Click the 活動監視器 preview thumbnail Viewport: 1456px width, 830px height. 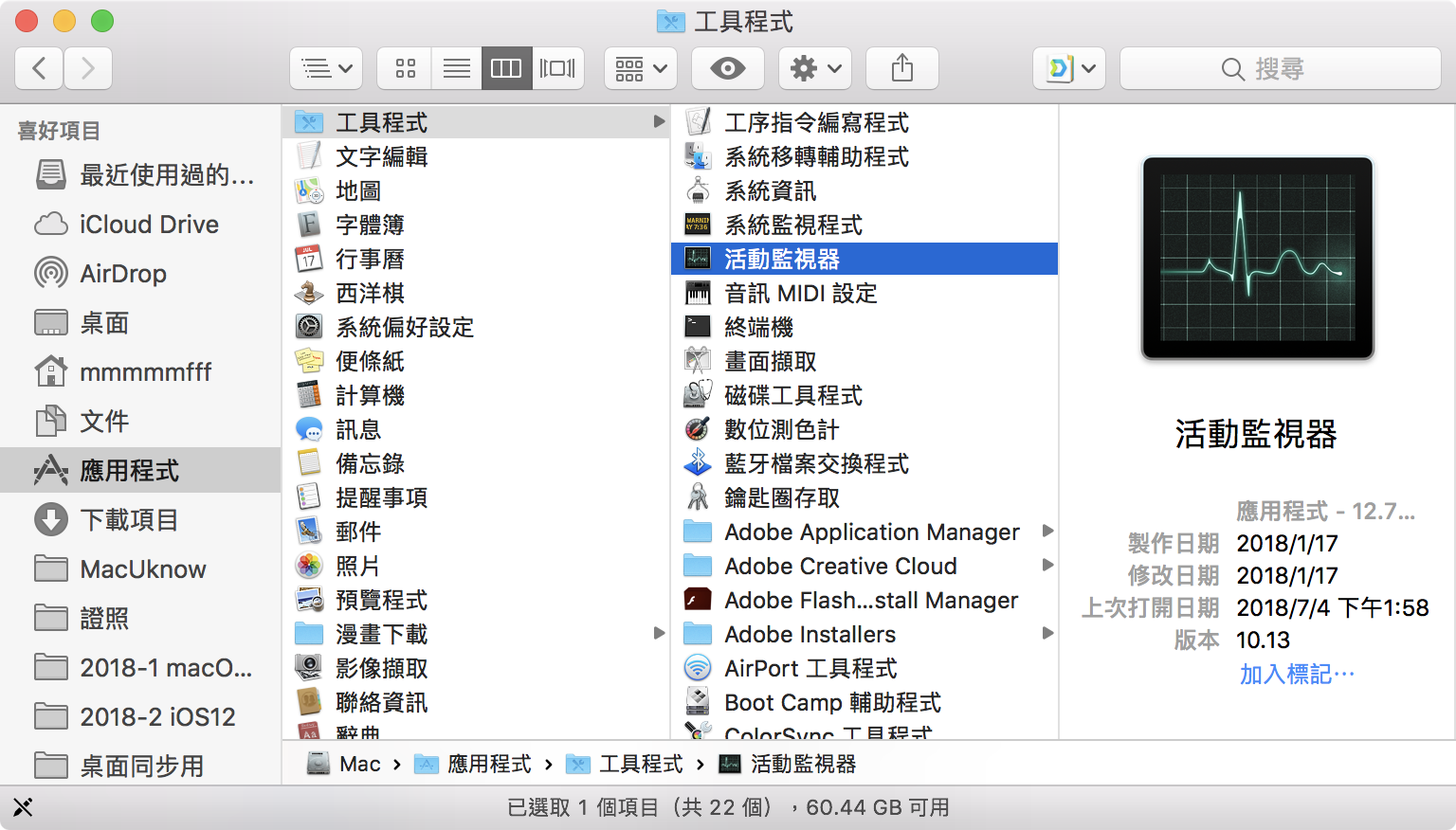pos(1258,258)
